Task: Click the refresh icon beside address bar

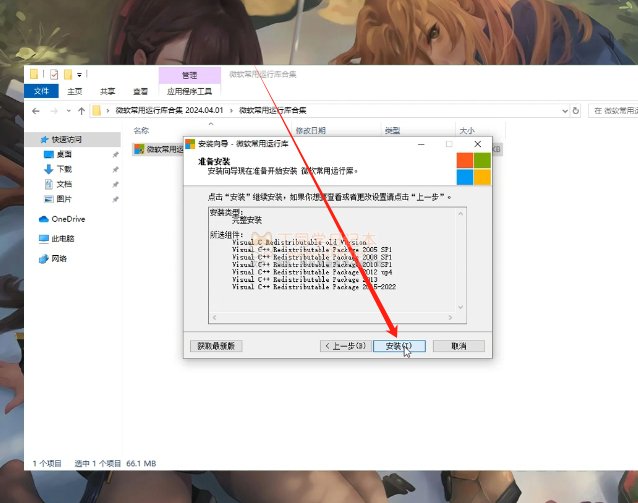Action: pyautogui.click(x=575, y=111)
